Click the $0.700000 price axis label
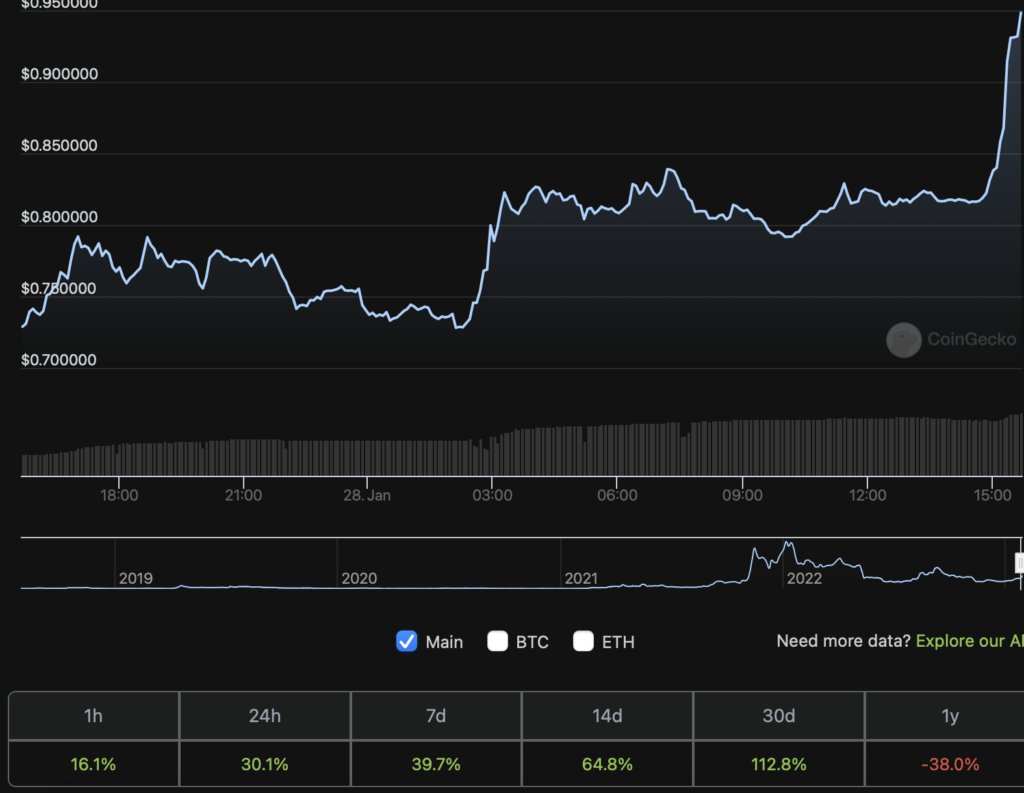 (x=59, y=360)
